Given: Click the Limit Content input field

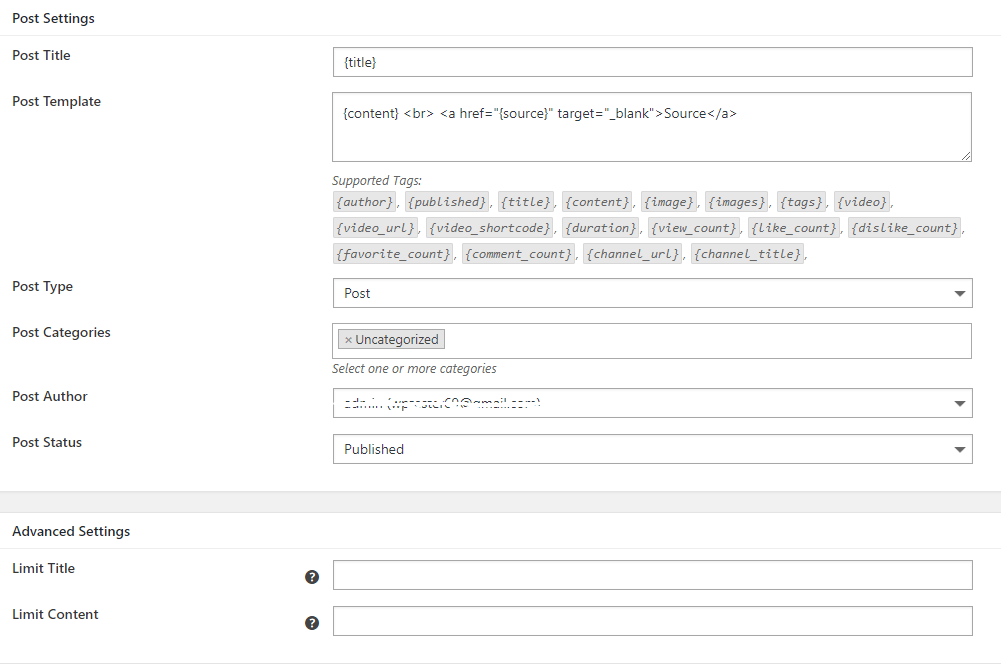Looking at the screenshot, I should [652, 621].
